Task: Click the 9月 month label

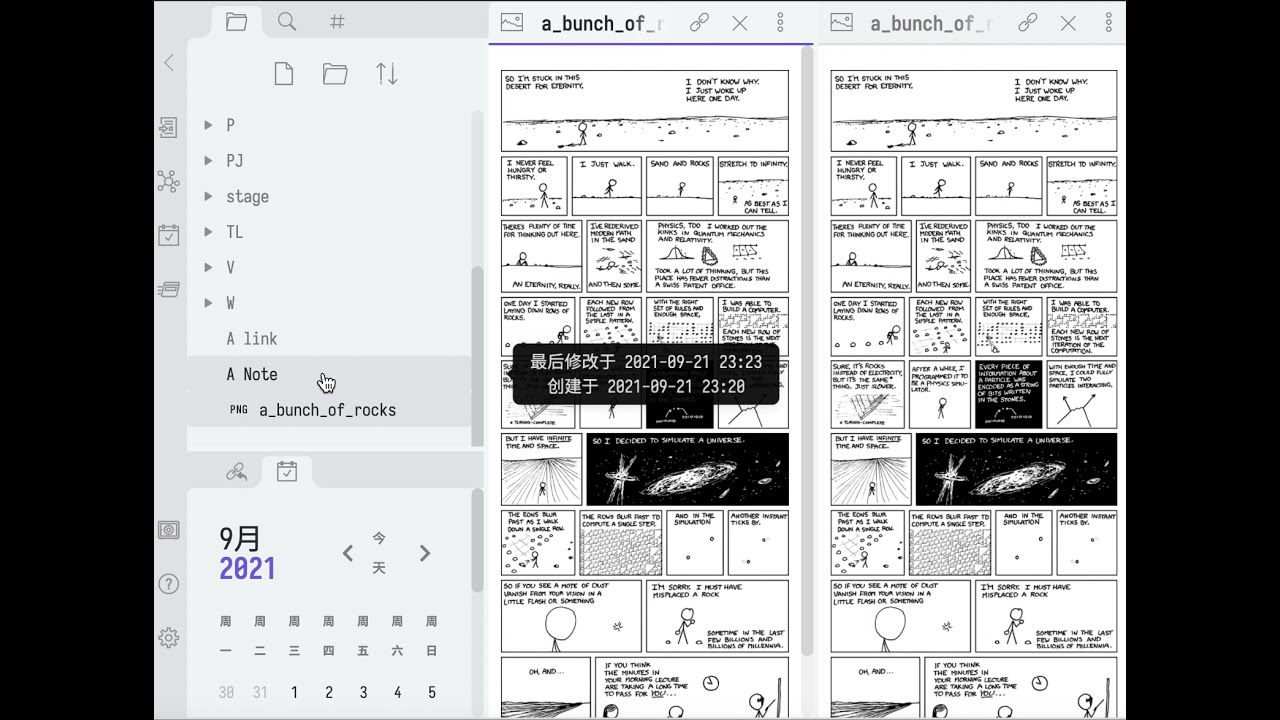Action: (240, 539)
